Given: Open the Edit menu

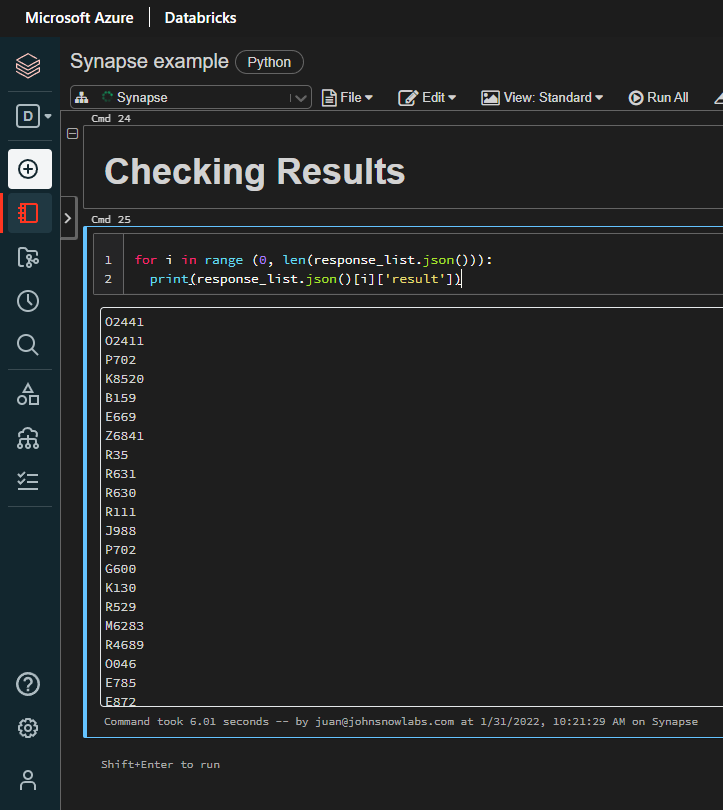Looking at the screenshot, I should point(427,98).
